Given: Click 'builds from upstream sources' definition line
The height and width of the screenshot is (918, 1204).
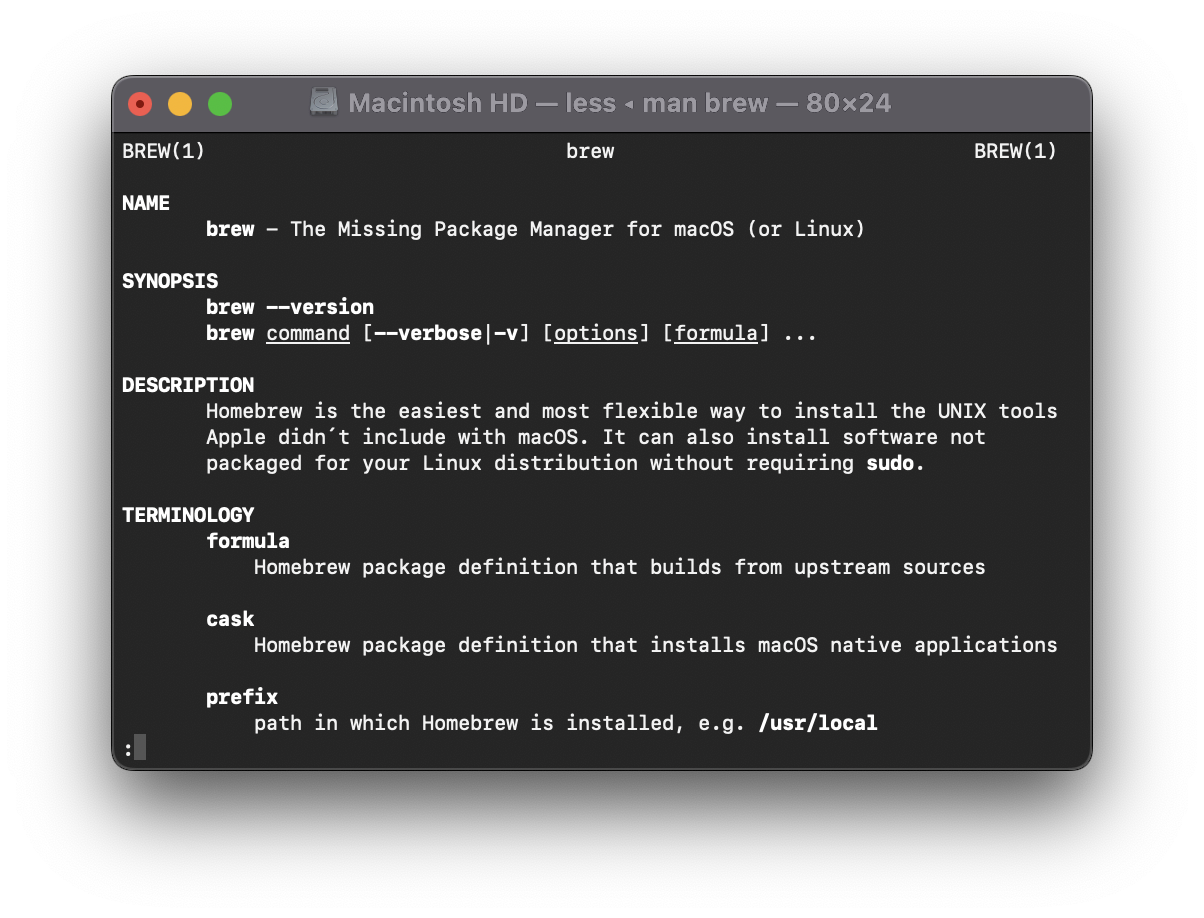Looking at the screenshot, I should tap(818, 567).
